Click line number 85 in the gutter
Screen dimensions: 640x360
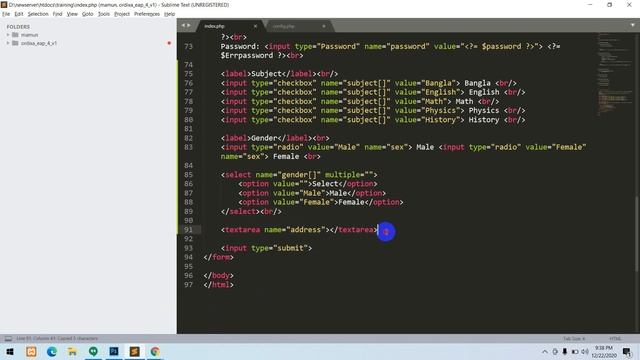[x=188, y=175]
